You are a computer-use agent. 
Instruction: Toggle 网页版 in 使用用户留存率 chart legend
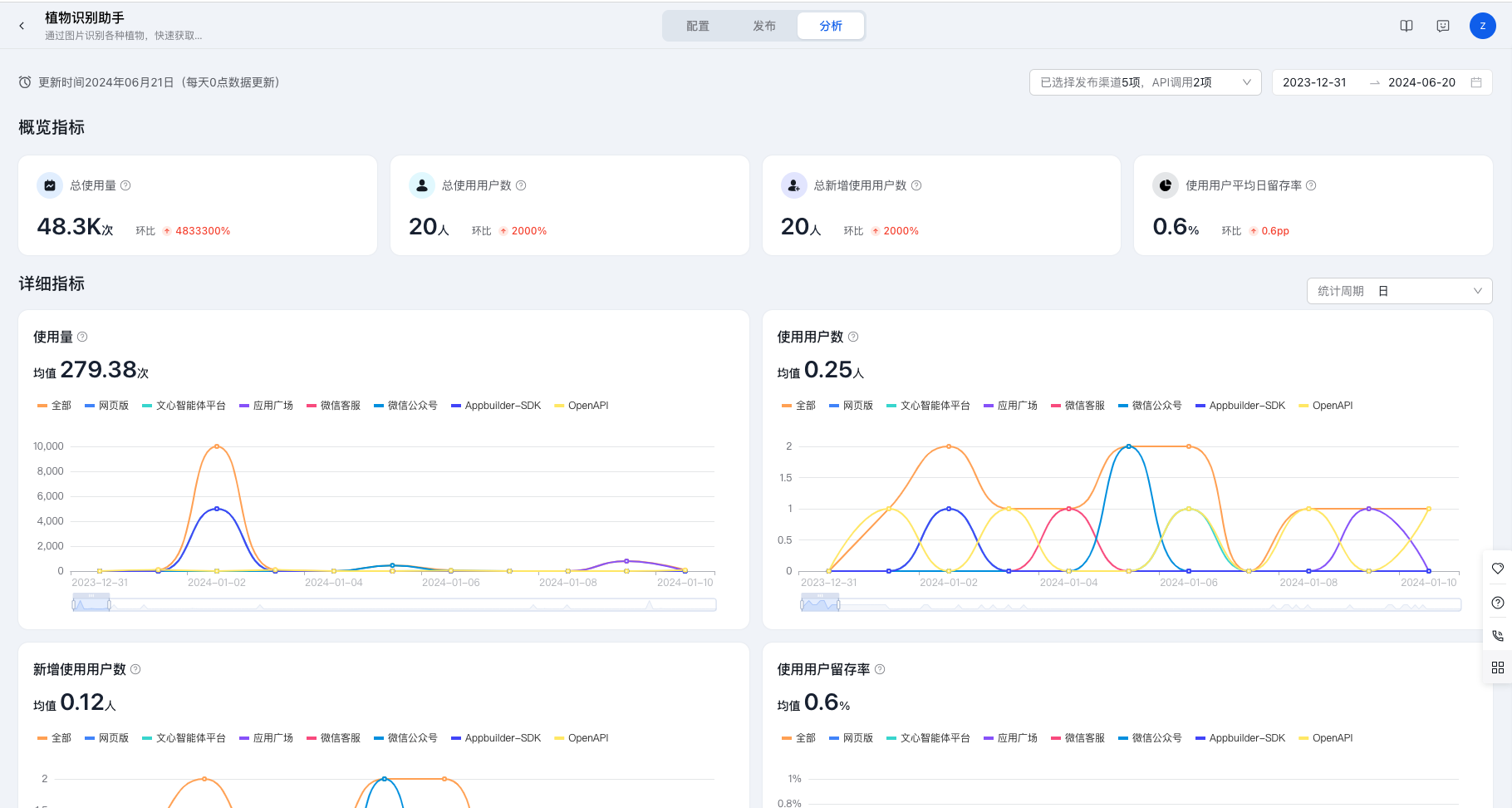point(852,738)
